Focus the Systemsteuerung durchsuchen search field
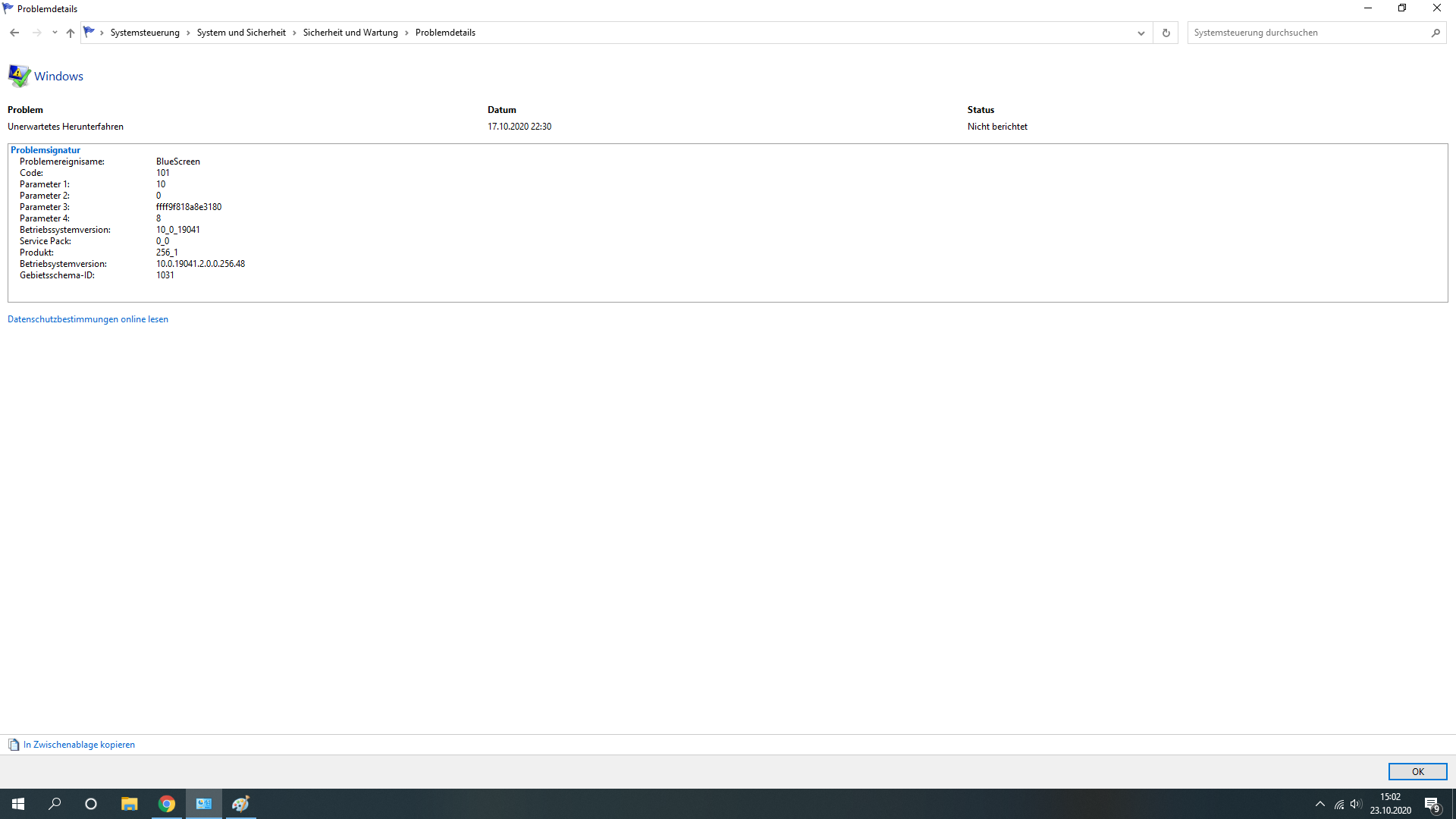The height and width of the screenshot is (819, 1456). [x=1304, y=33]
